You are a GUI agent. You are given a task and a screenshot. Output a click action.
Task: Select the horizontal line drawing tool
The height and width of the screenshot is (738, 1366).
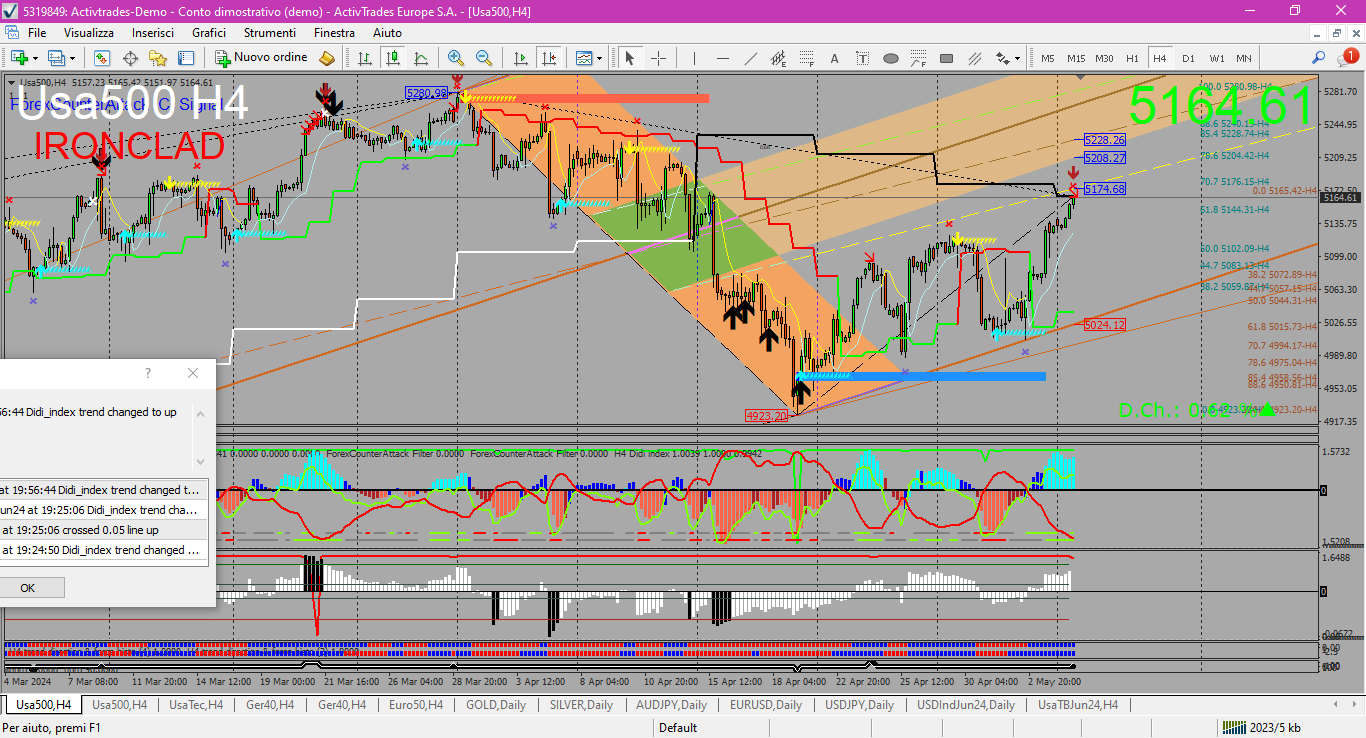(x=723, y=58)
